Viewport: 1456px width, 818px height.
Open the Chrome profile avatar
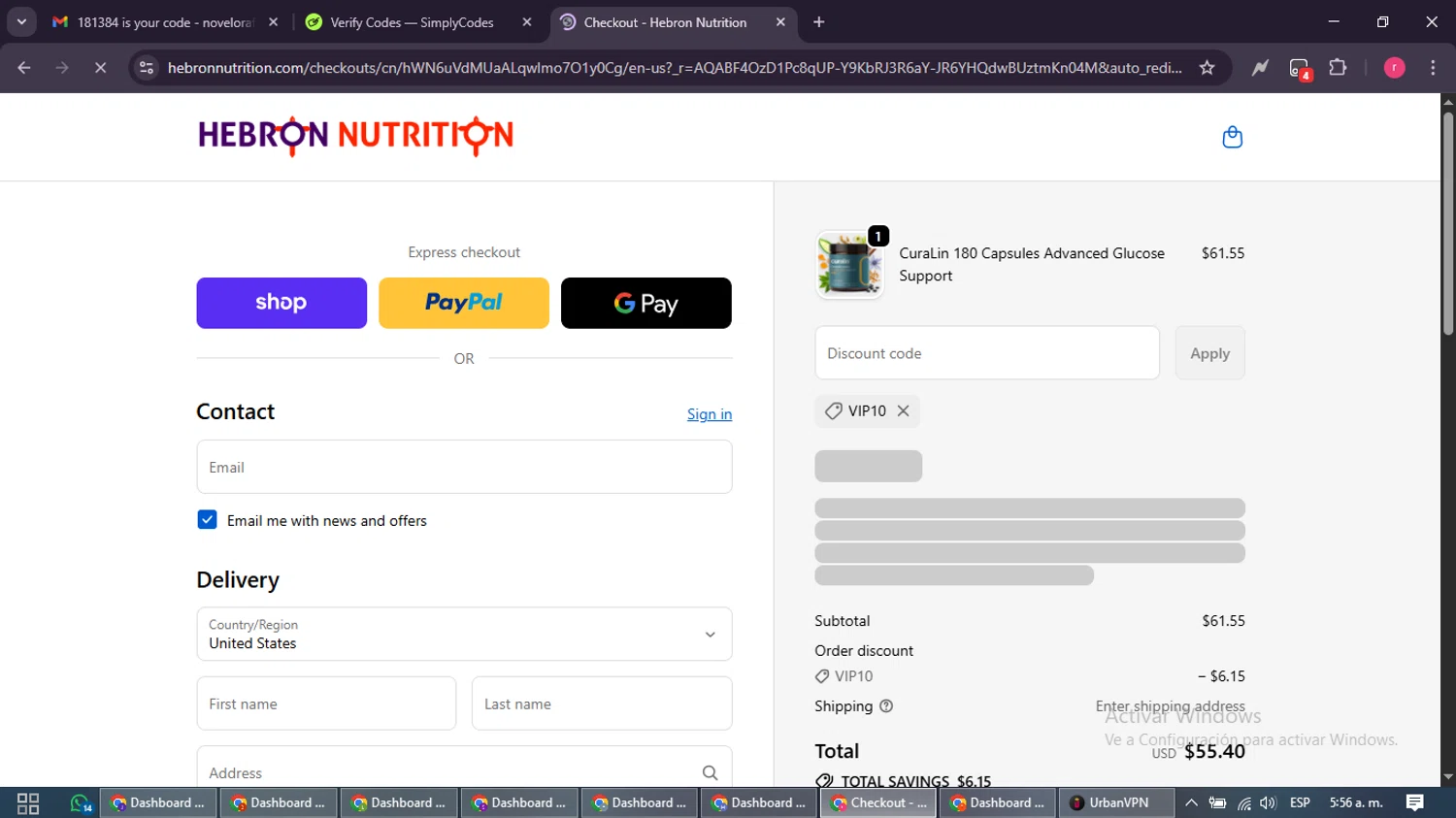(x=1394, y=68)
